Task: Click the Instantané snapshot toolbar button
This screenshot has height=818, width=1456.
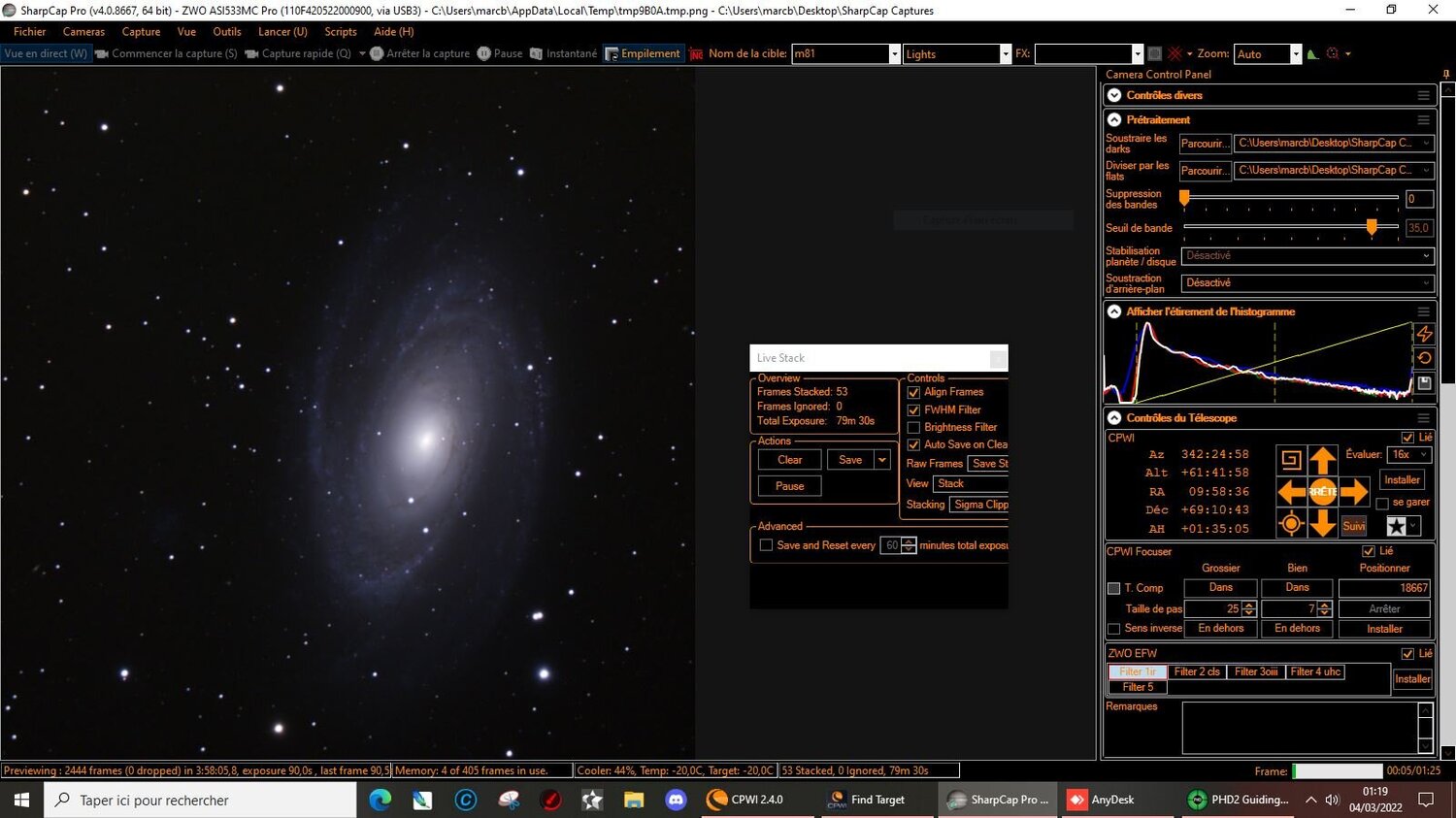Action: (x=563, y=54)
